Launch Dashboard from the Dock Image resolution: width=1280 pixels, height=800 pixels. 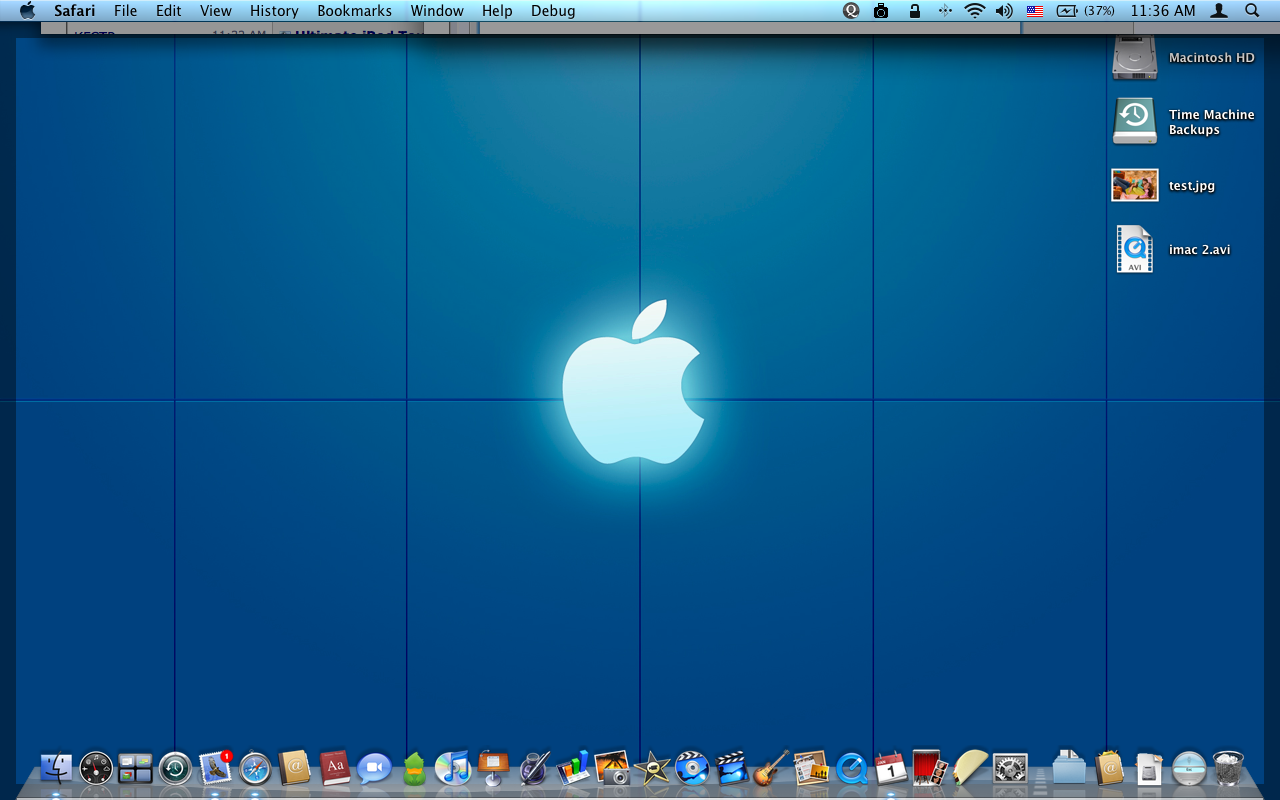(x=96, y=768)
